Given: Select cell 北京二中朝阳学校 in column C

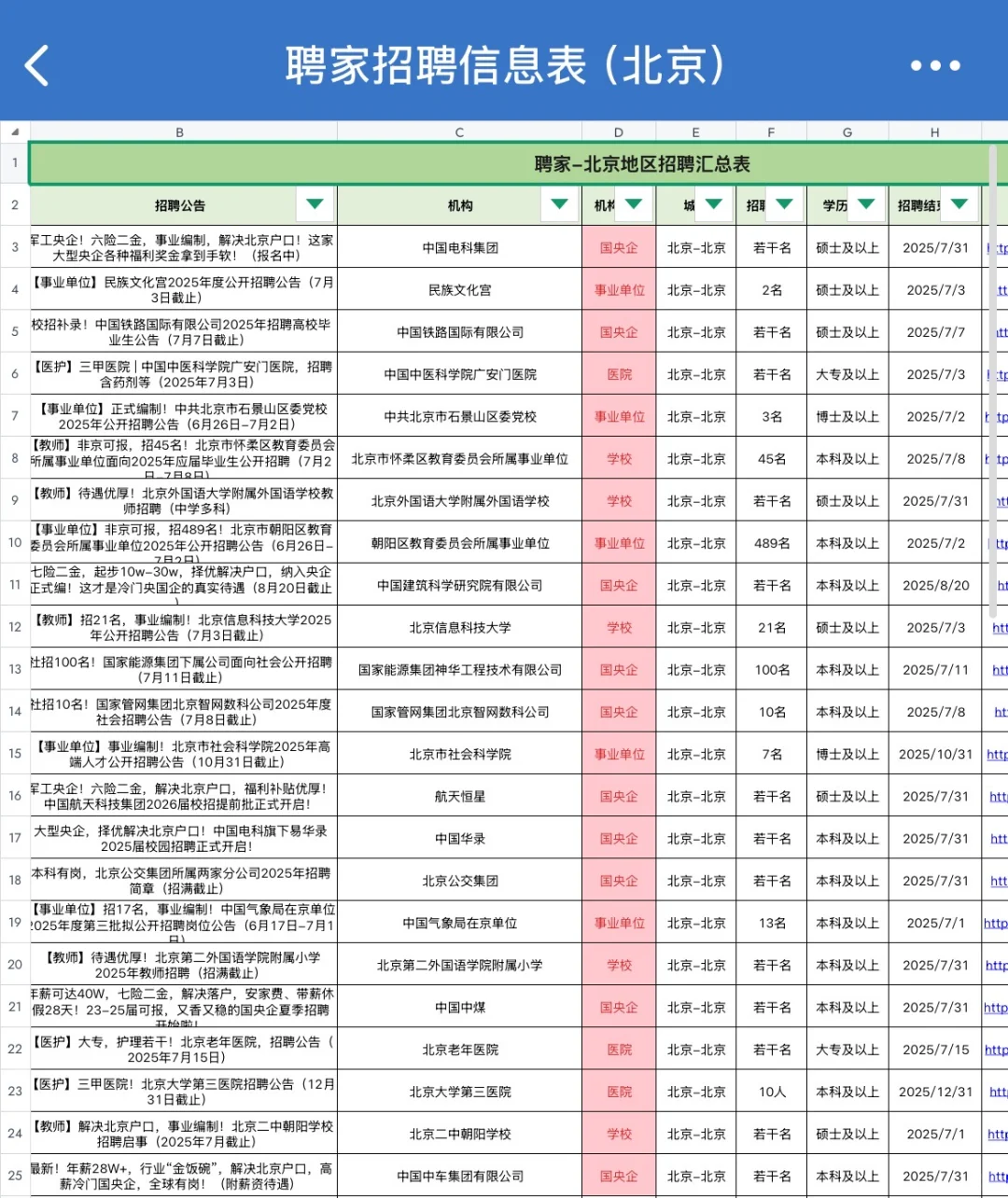Looking at the screenshot, I should pyautogui.click(x=460, y=1134).
